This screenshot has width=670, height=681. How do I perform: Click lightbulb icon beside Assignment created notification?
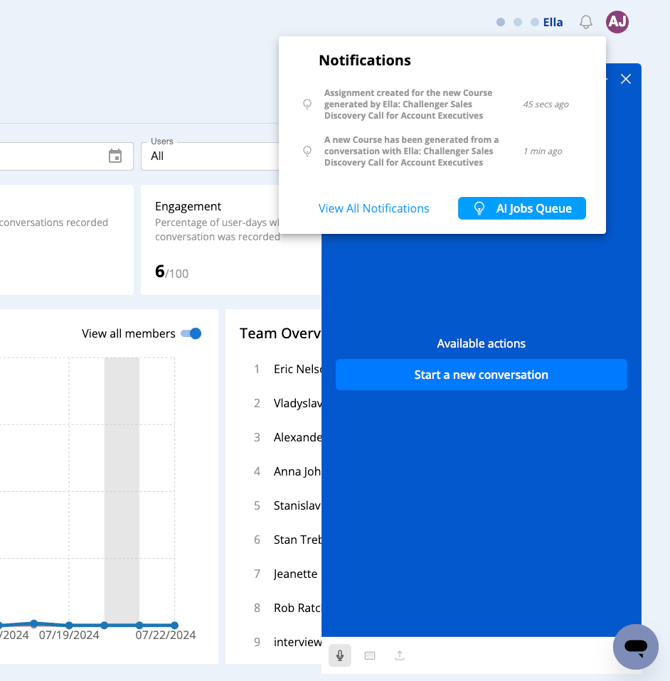(x=307, y=104)
